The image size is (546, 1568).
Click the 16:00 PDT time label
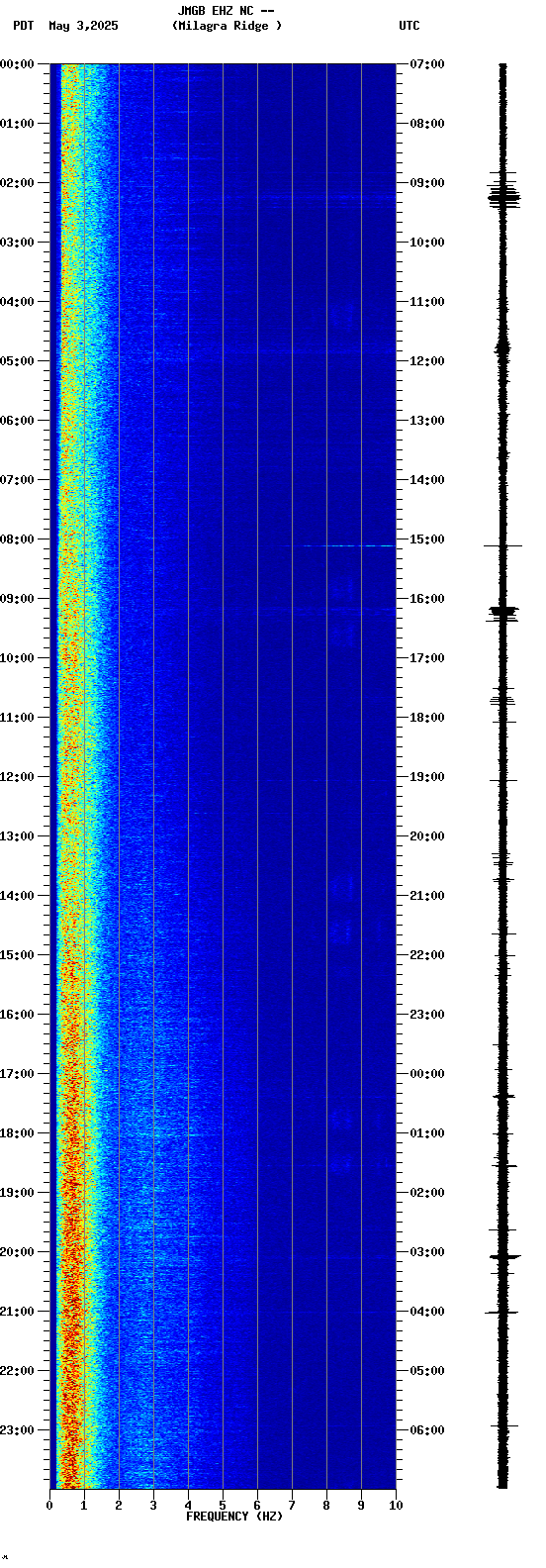pyautogui.click(x=18, y=1015)
